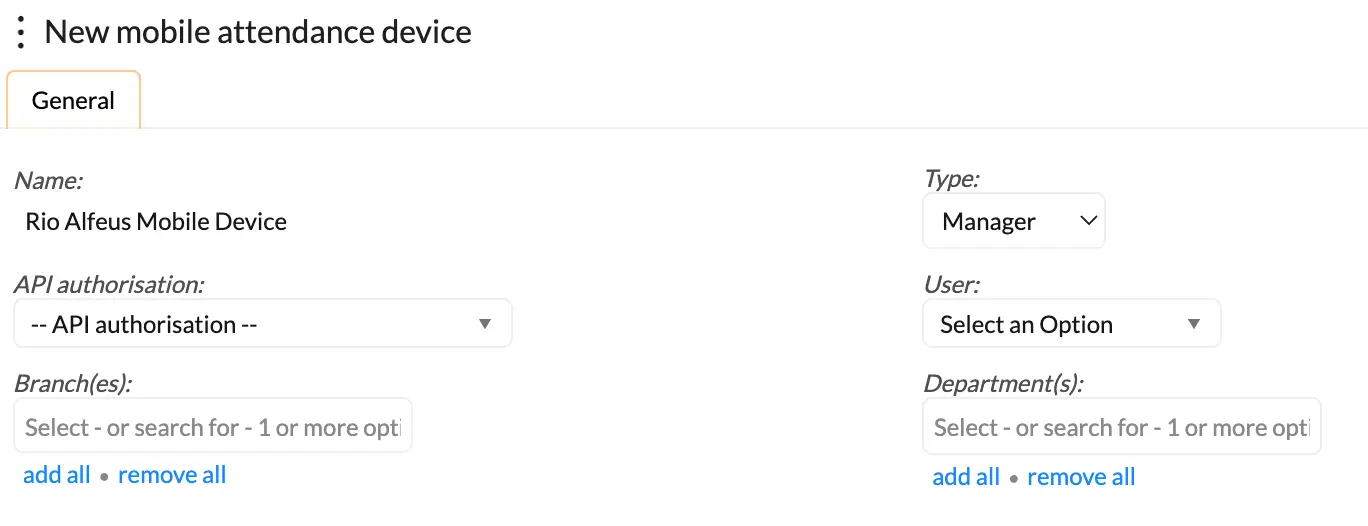The width and height of the screenshot is (1368, 526).
Task: Focus the Department(s) multi-select search box
Action: (x=1121, y=427)
